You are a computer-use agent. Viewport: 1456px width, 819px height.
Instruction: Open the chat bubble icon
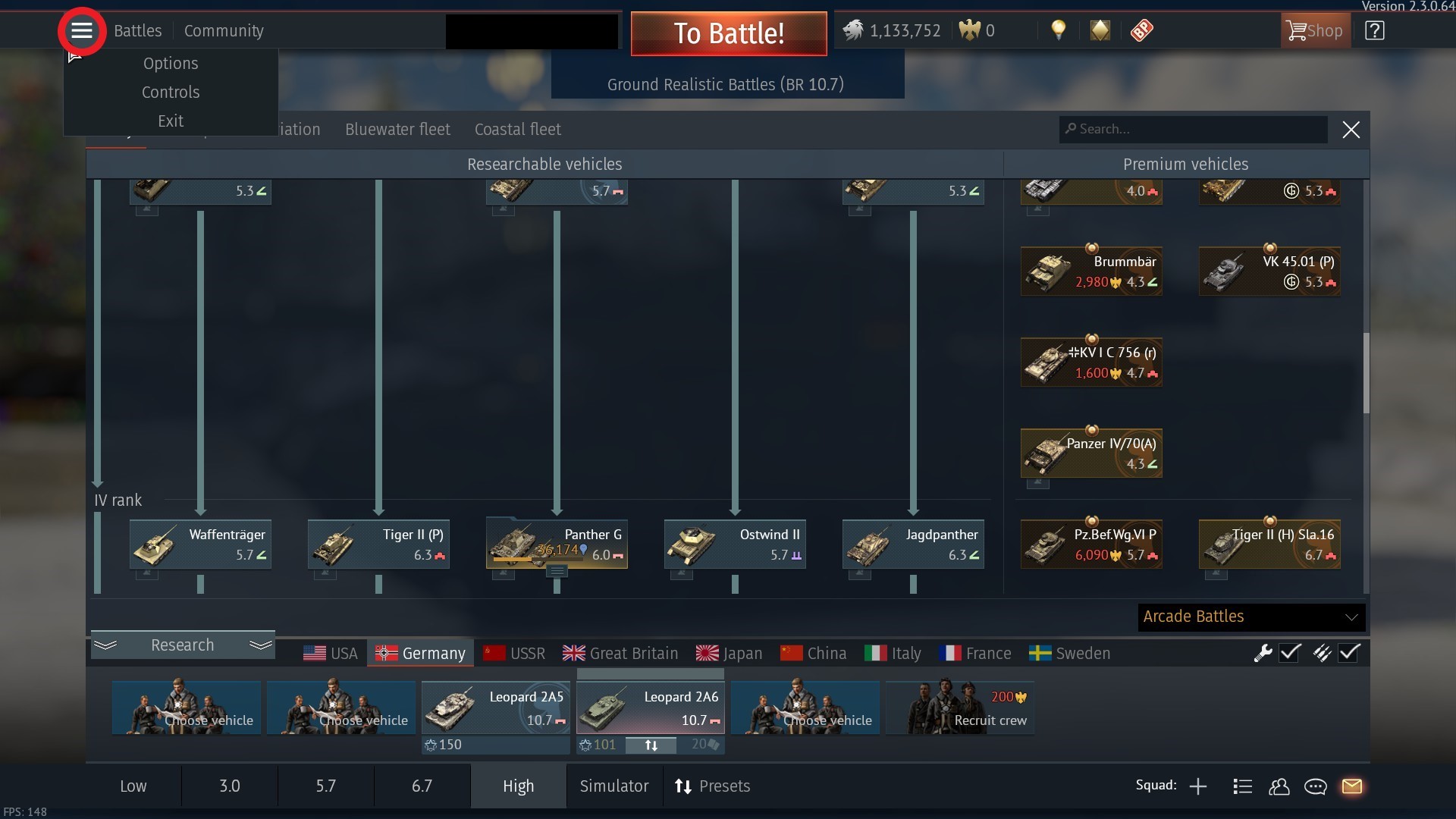(x=1316, y=786)
